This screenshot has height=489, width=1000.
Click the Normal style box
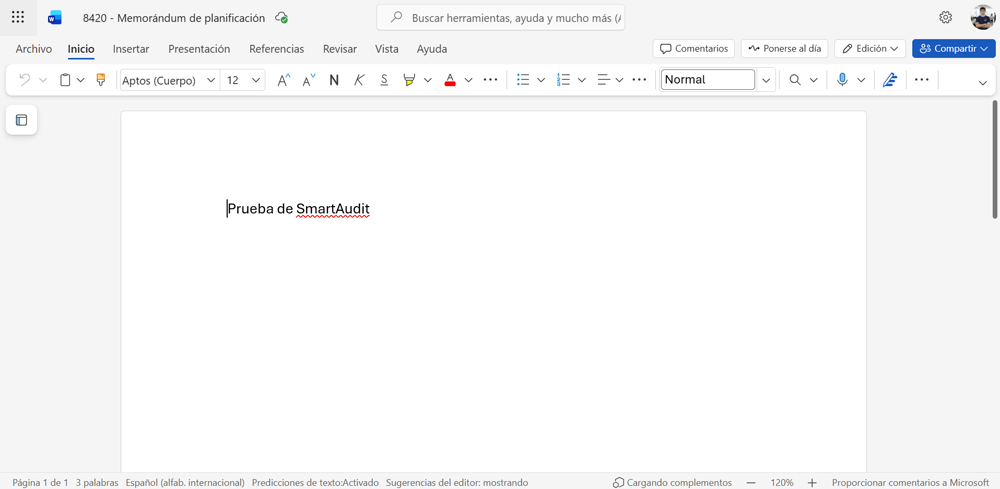click(708, 80)
